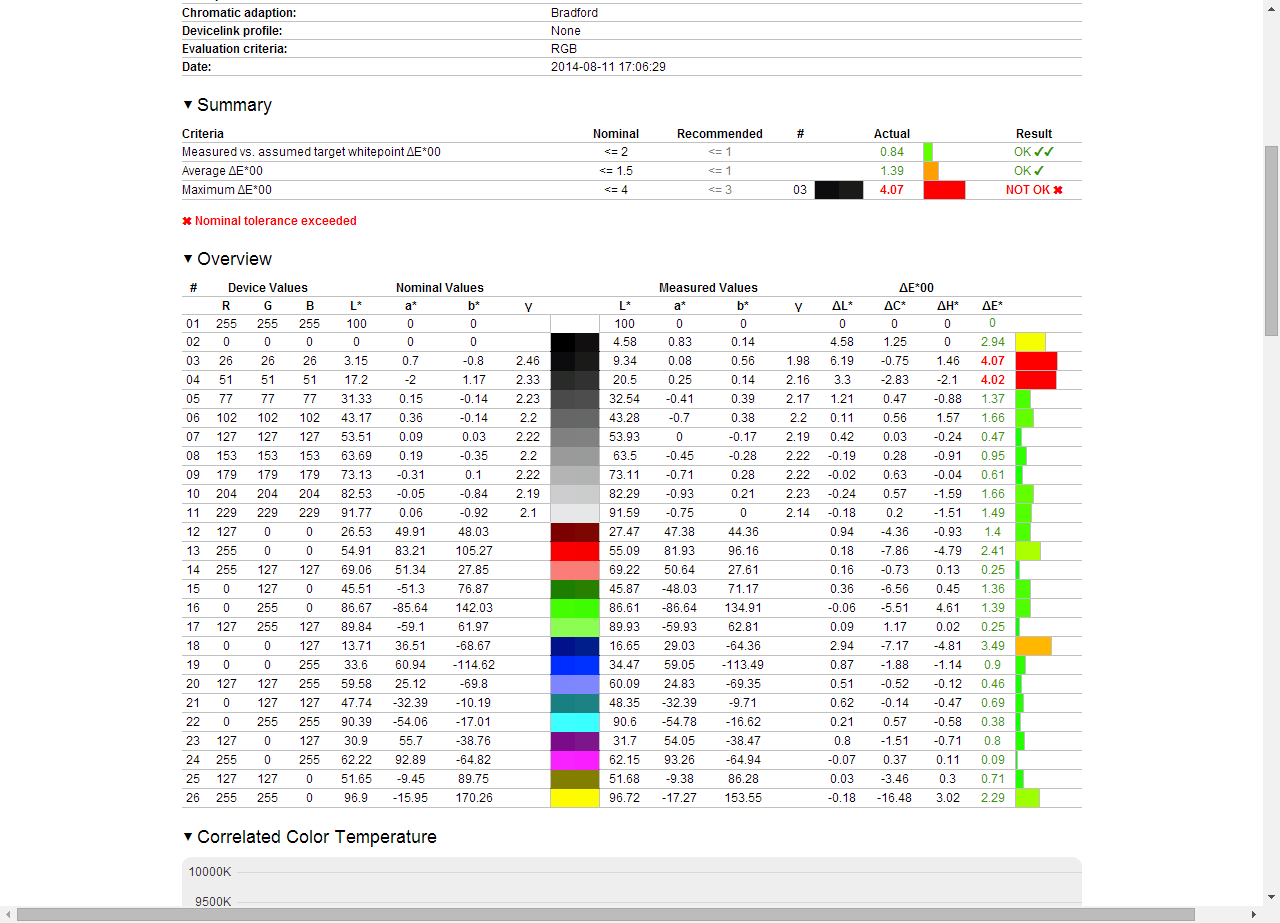Screen dimensions: 1280x923
Task: Click the 4.02 ΔE value in row 04
Action: tap(992, 380)
